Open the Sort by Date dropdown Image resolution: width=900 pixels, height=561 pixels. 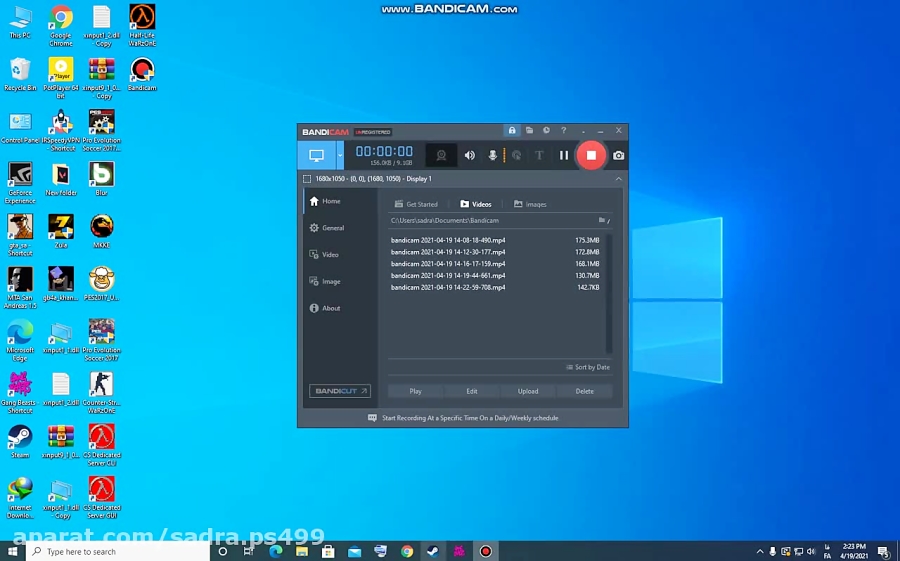coord(588,367)
